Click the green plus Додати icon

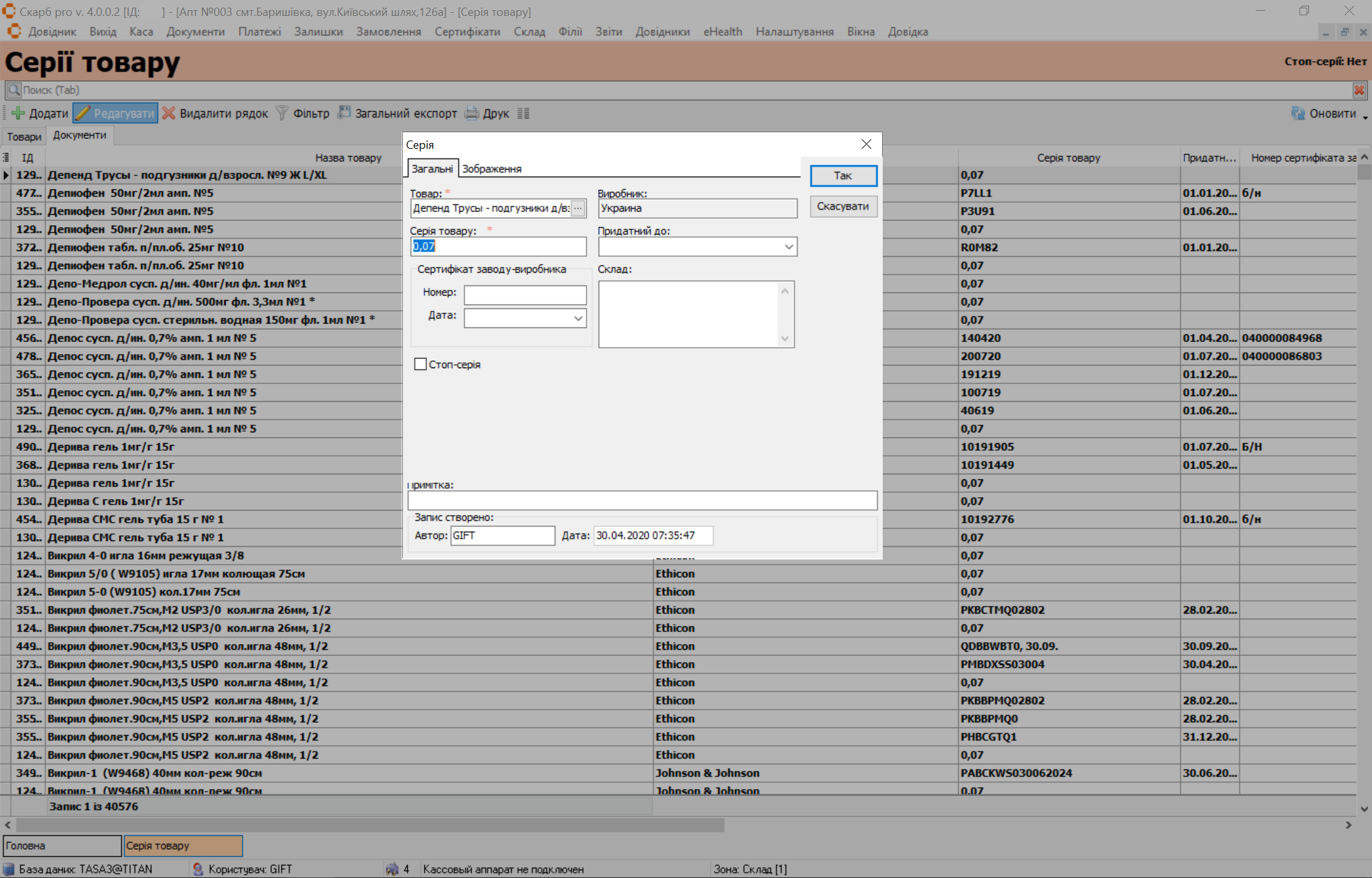tap(18, 114)
